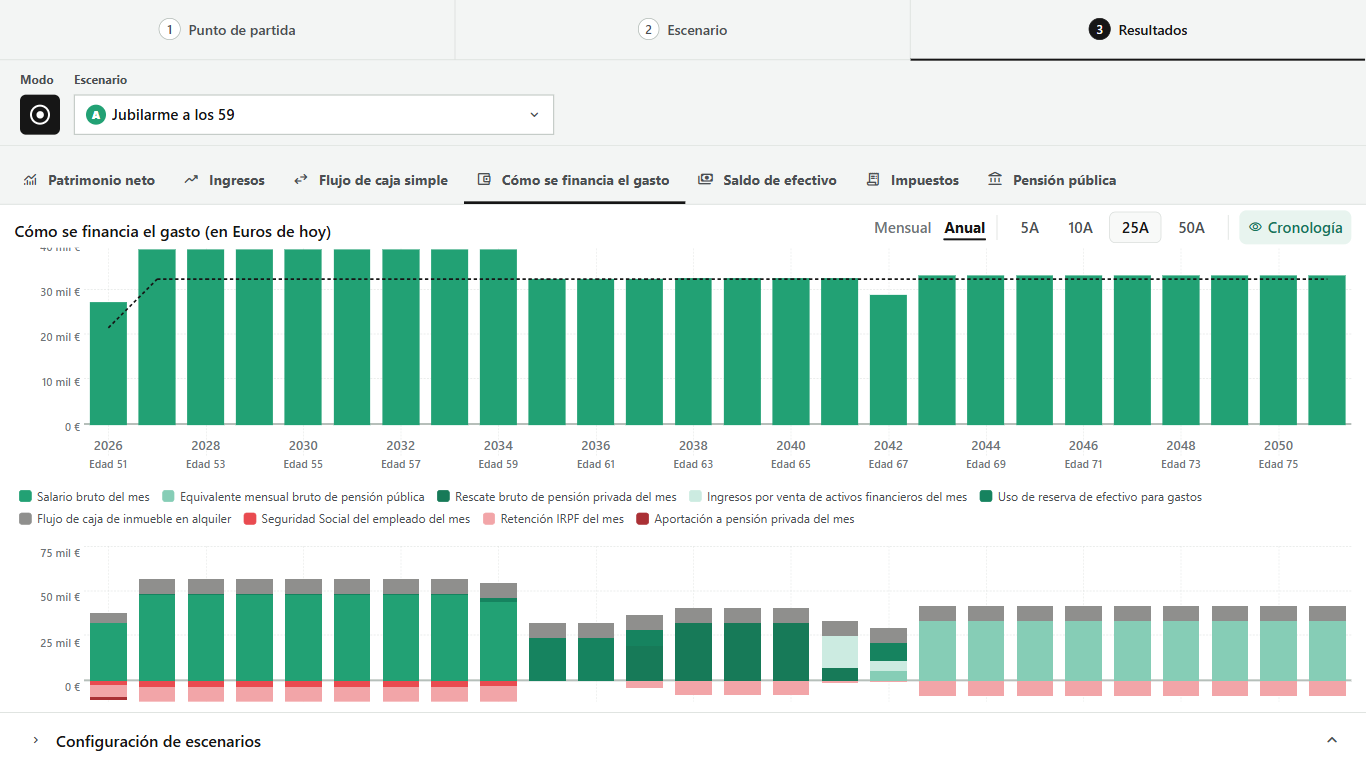This screenshot has height=768, width=1366.
Task: Click the Aportación a pensión privada dark red swatch
Action: point(643,519)
